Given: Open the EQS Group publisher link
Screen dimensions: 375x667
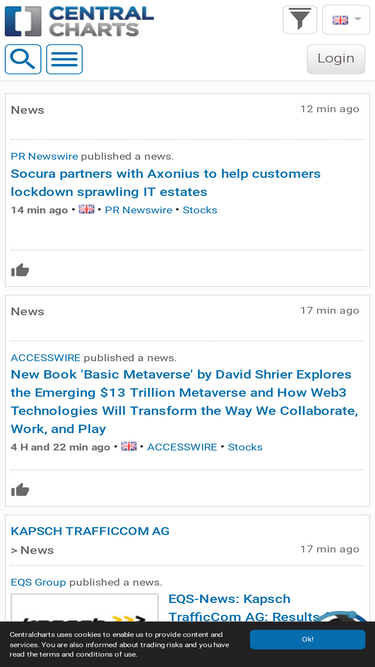Looking at the screenshot, I should pyautogui.click(x=38, y=582).
